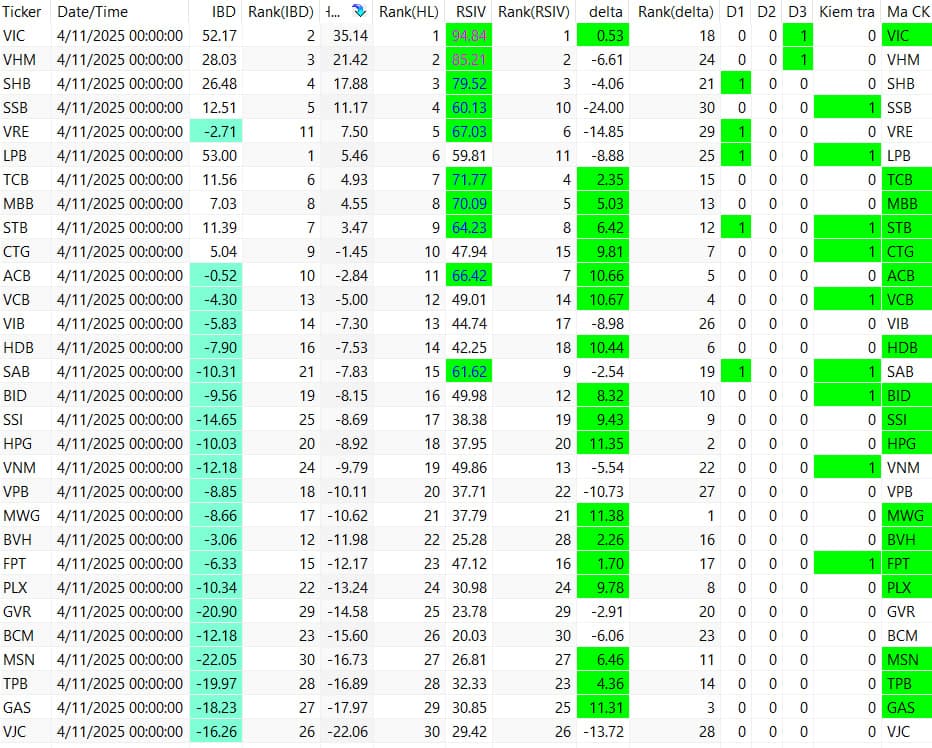The image size is (932, 748).
Task: Click the Date/Time column header
Action: click(x=92, y=11)
